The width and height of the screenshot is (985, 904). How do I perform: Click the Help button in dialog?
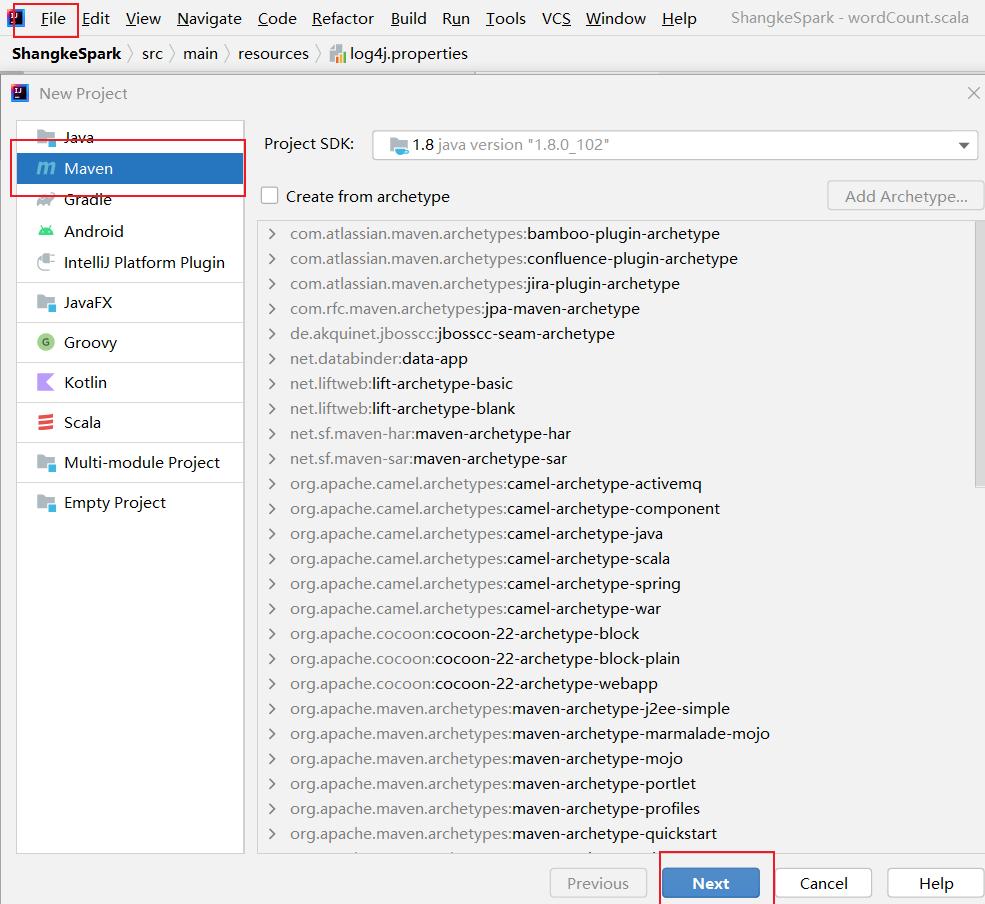tap(936, 883)
